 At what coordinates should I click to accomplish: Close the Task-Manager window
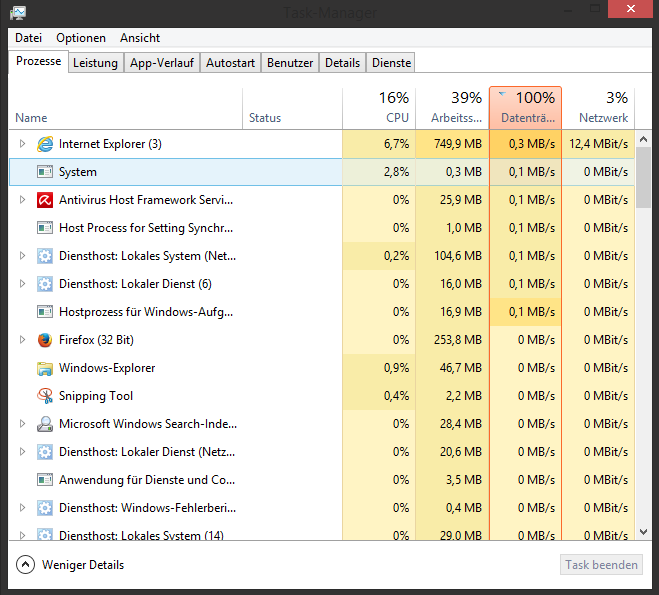630,9
